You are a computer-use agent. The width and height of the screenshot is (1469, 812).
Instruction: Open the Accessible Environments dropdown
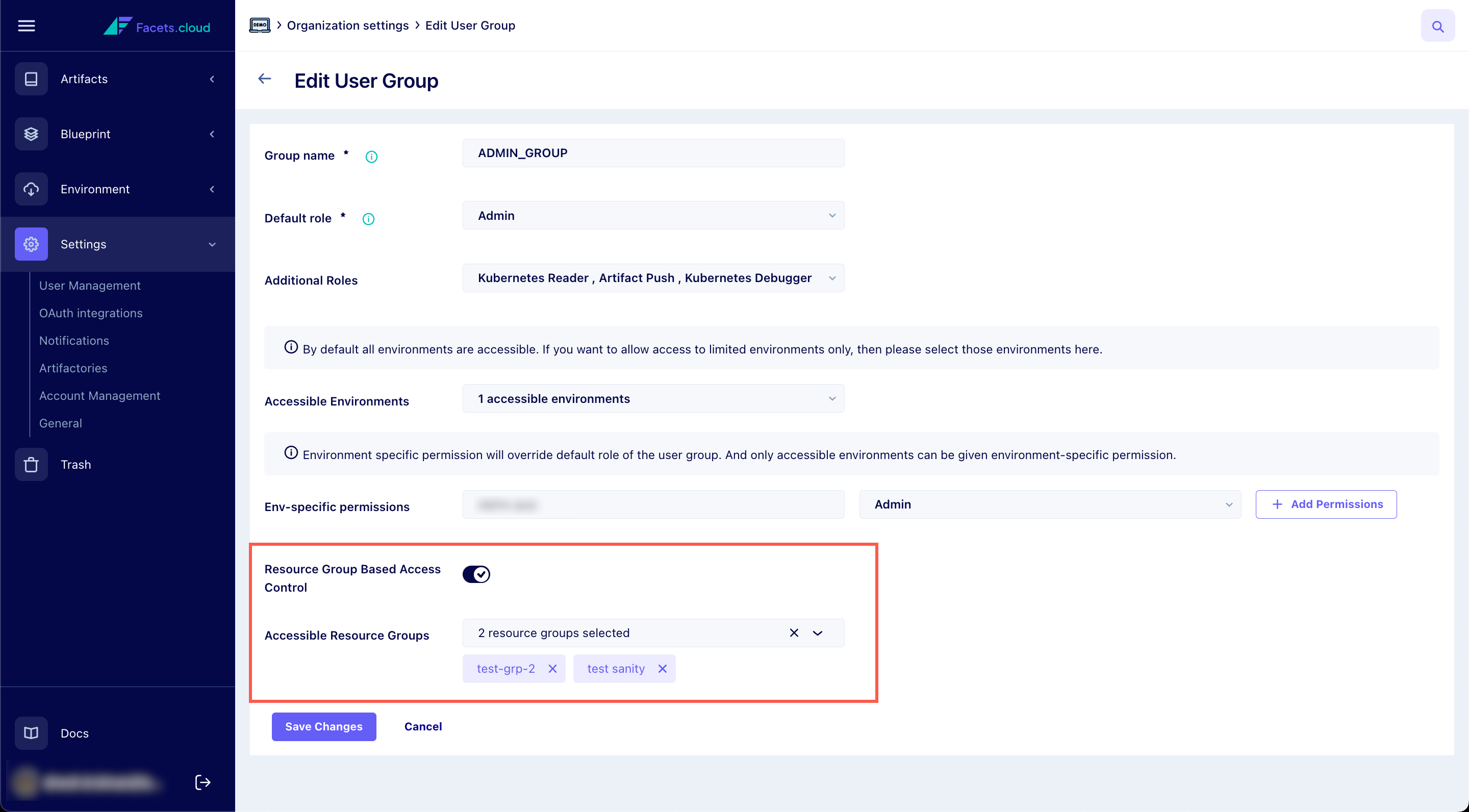click(x=653, y=398)
